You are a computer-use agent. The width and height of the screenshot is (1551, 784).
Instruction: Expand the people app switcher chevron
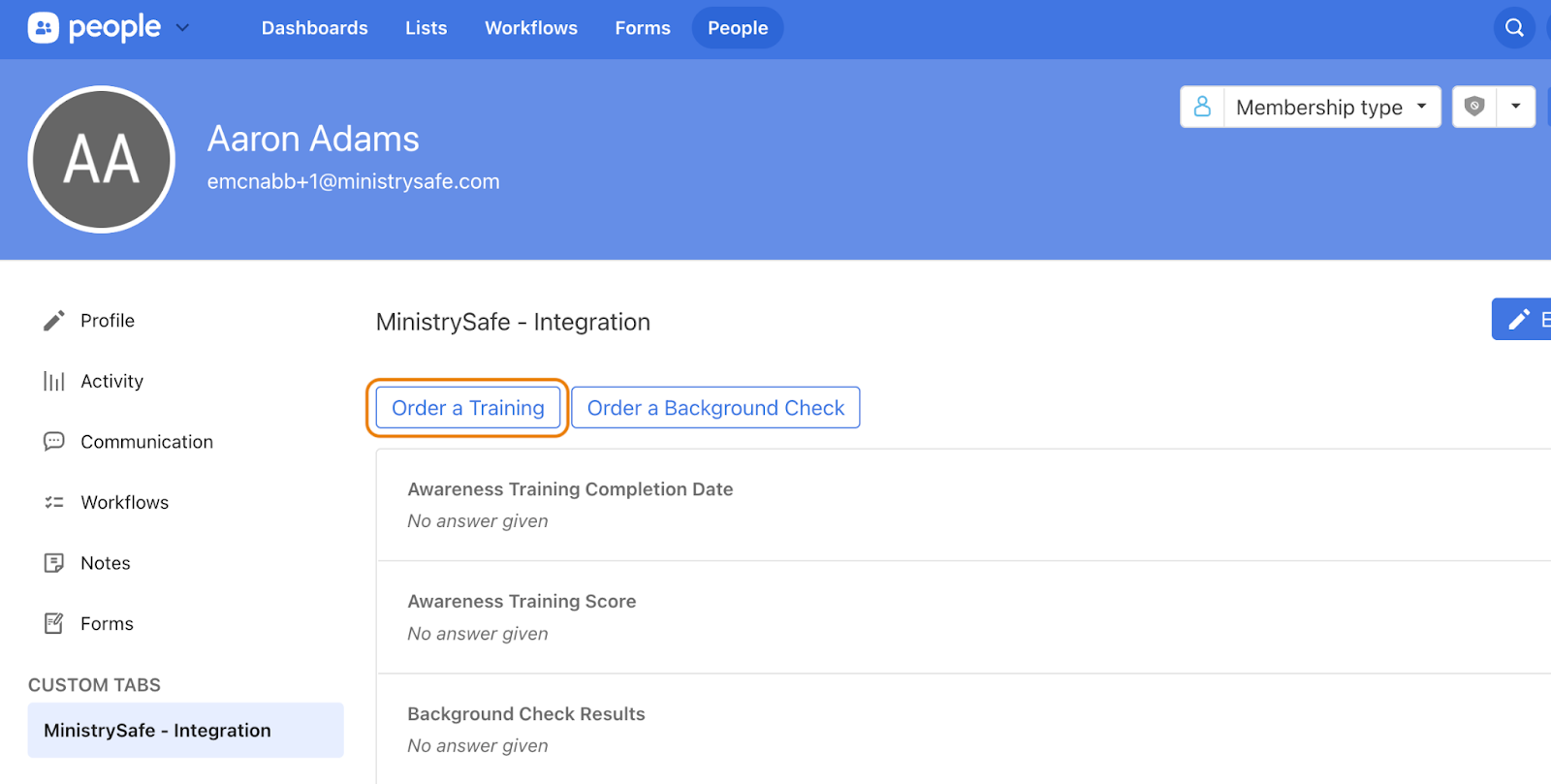click(x=182, y=28)
